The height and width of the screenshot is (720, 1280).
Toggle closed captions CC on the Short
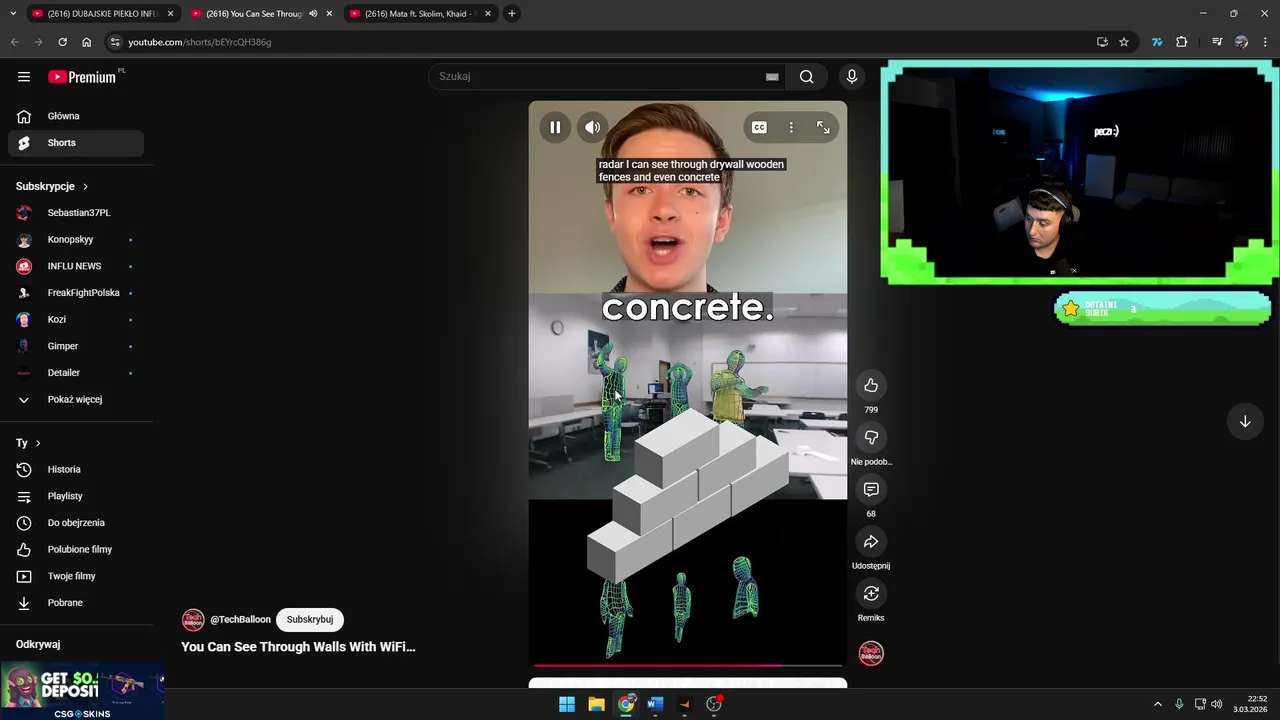coord(759,127)
